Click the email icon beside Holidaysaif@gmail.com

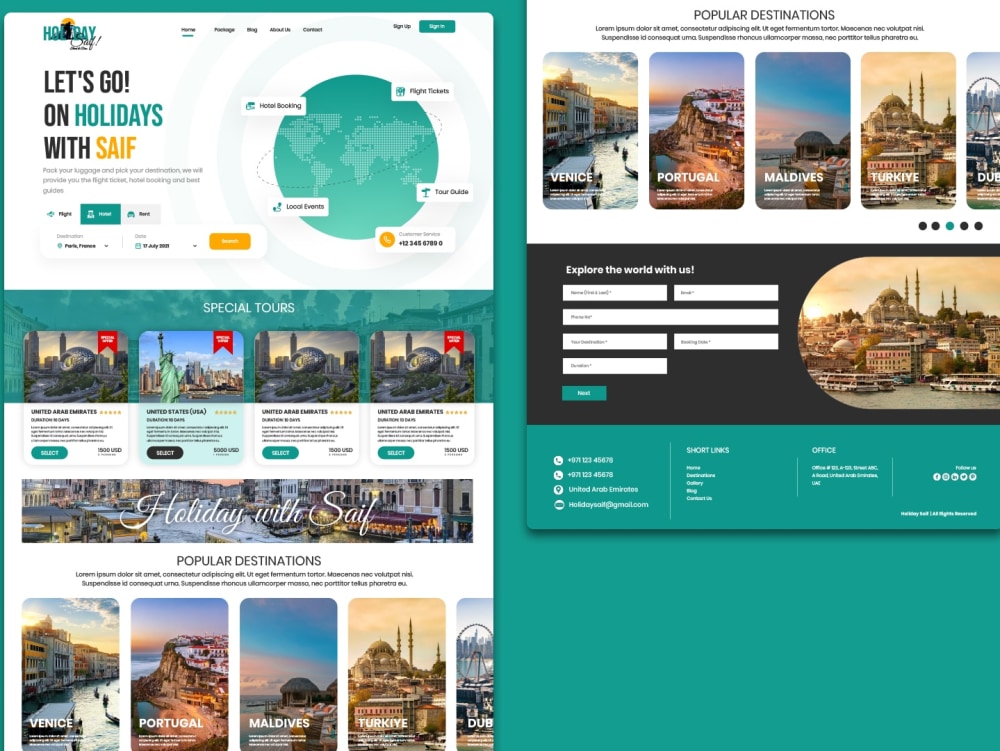[x=559, y=505]
